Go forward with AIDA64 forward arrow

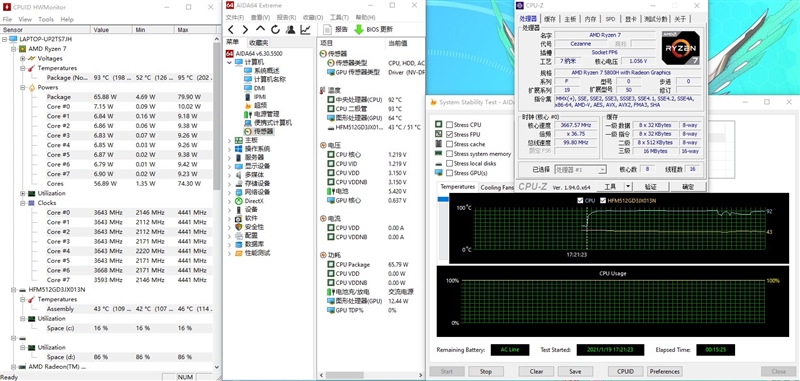tap(245, 30)
